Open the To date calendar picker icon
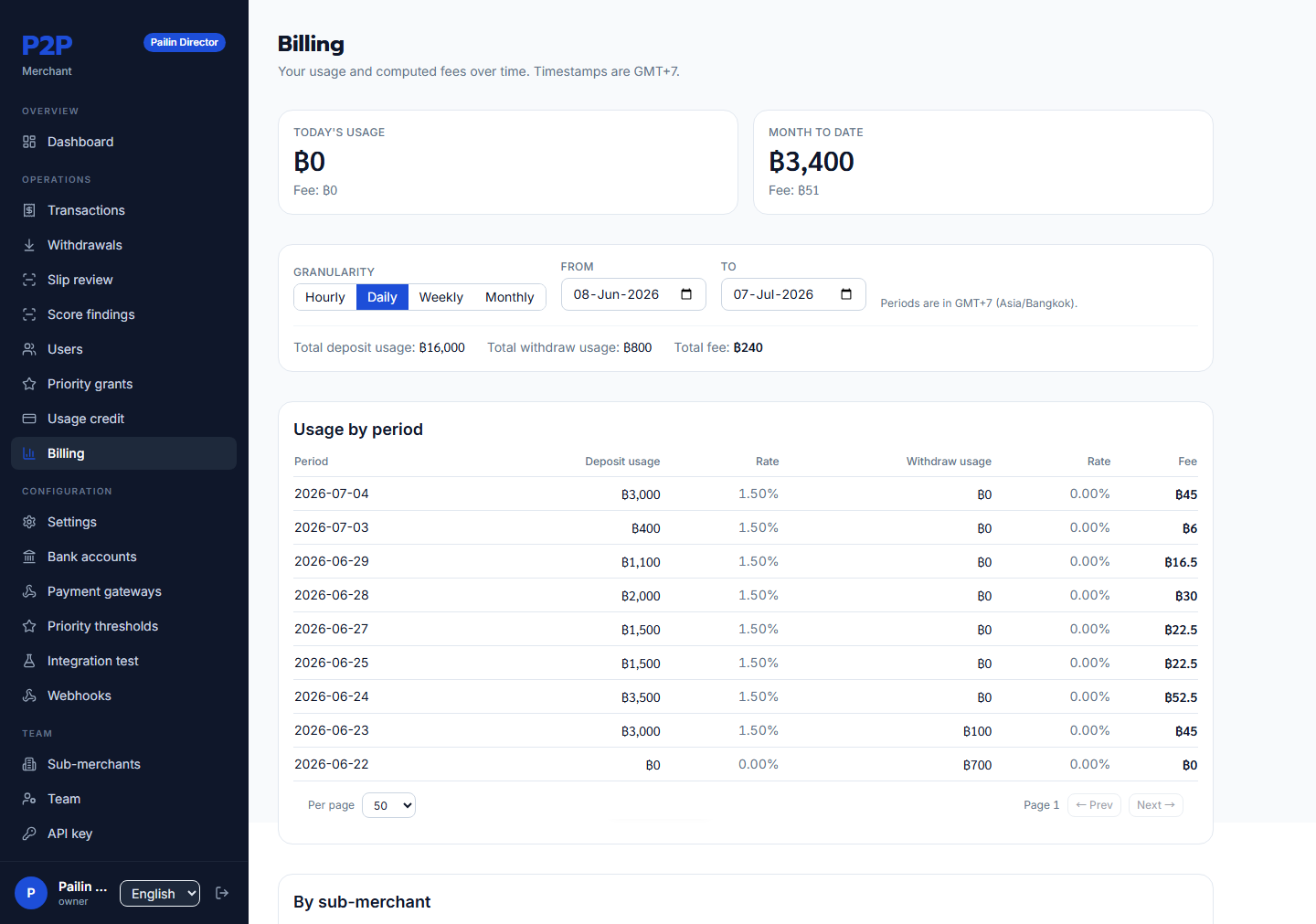 coord(846,294)
